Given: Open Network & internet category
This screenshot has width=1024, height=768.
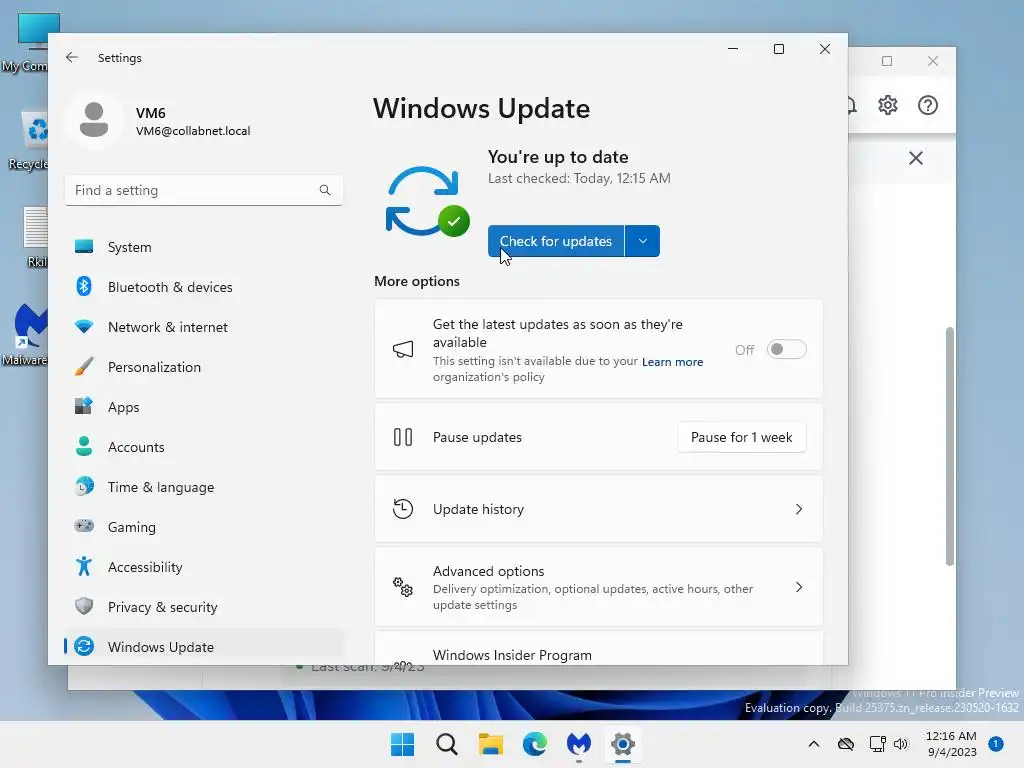Looking at the screenshot, I should click(x=204, y=327).
